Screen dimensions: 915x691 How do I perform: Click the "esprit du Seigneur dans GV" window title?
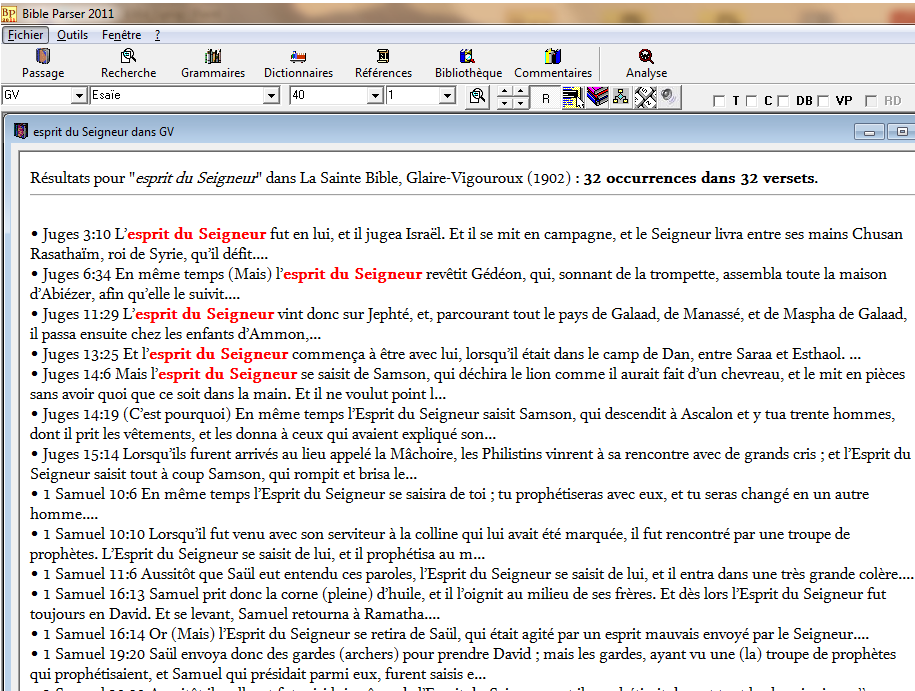(x=103, y=132)
